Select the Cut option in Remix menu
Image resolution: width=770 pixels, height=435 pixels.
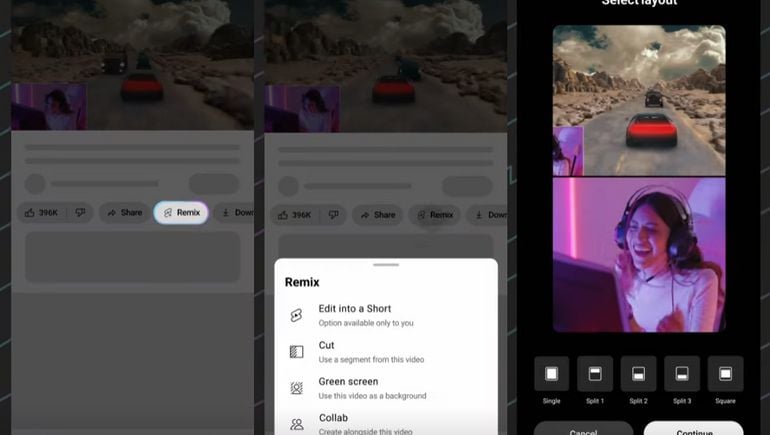coord(355,351)
